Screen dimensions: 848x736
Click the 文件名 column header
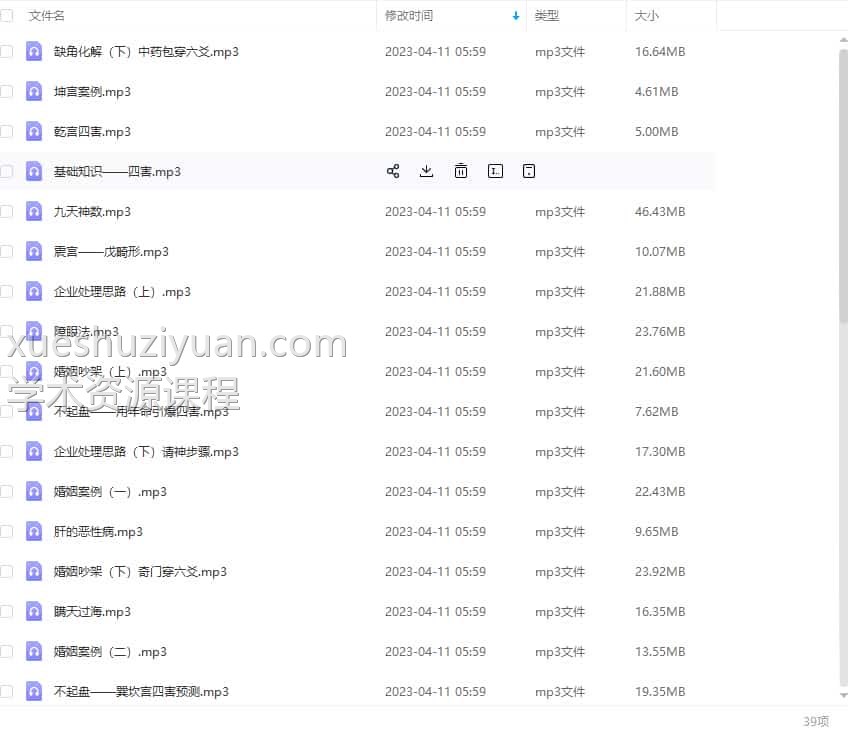pos(44,16)
